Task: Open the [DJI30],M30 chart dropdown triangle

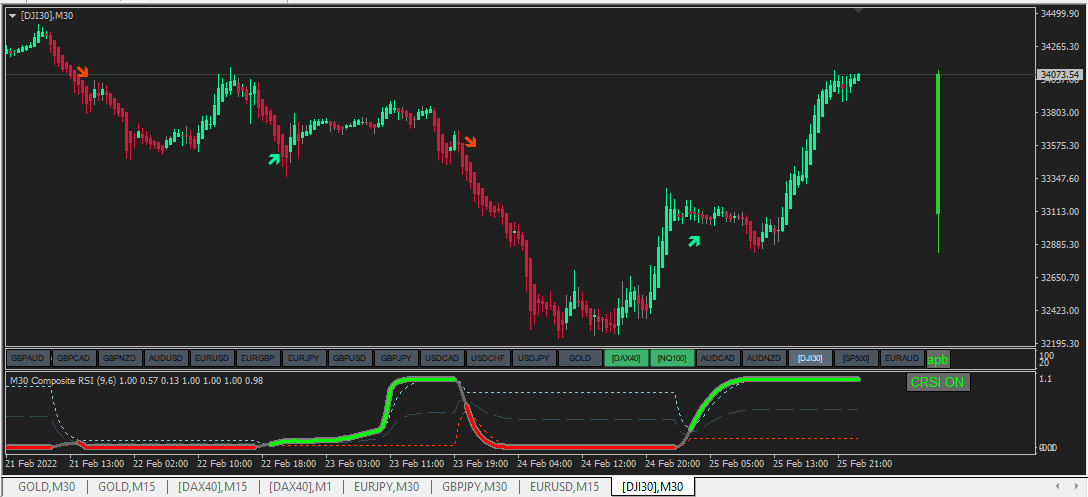Action: (x=12, y=15)
